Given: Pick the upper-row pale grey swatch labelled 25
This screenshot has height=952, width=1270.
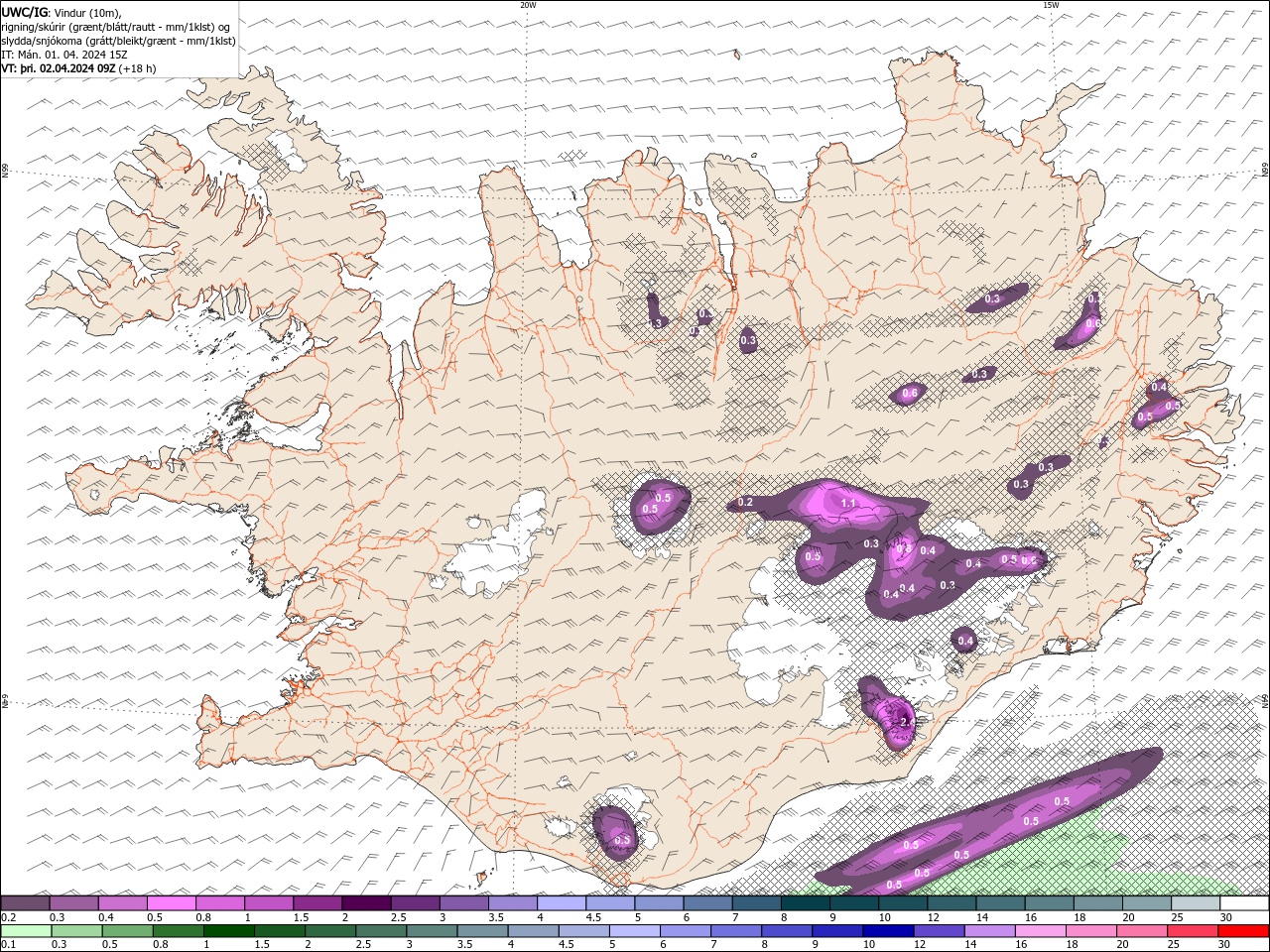Looking at the screenshot, I should [x=1197, y=903].
